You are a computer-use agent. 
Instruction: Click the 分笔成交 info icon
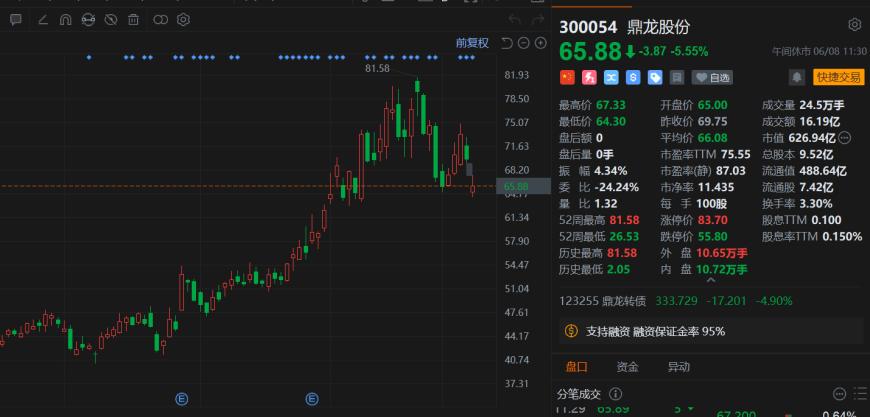(615, 394)
